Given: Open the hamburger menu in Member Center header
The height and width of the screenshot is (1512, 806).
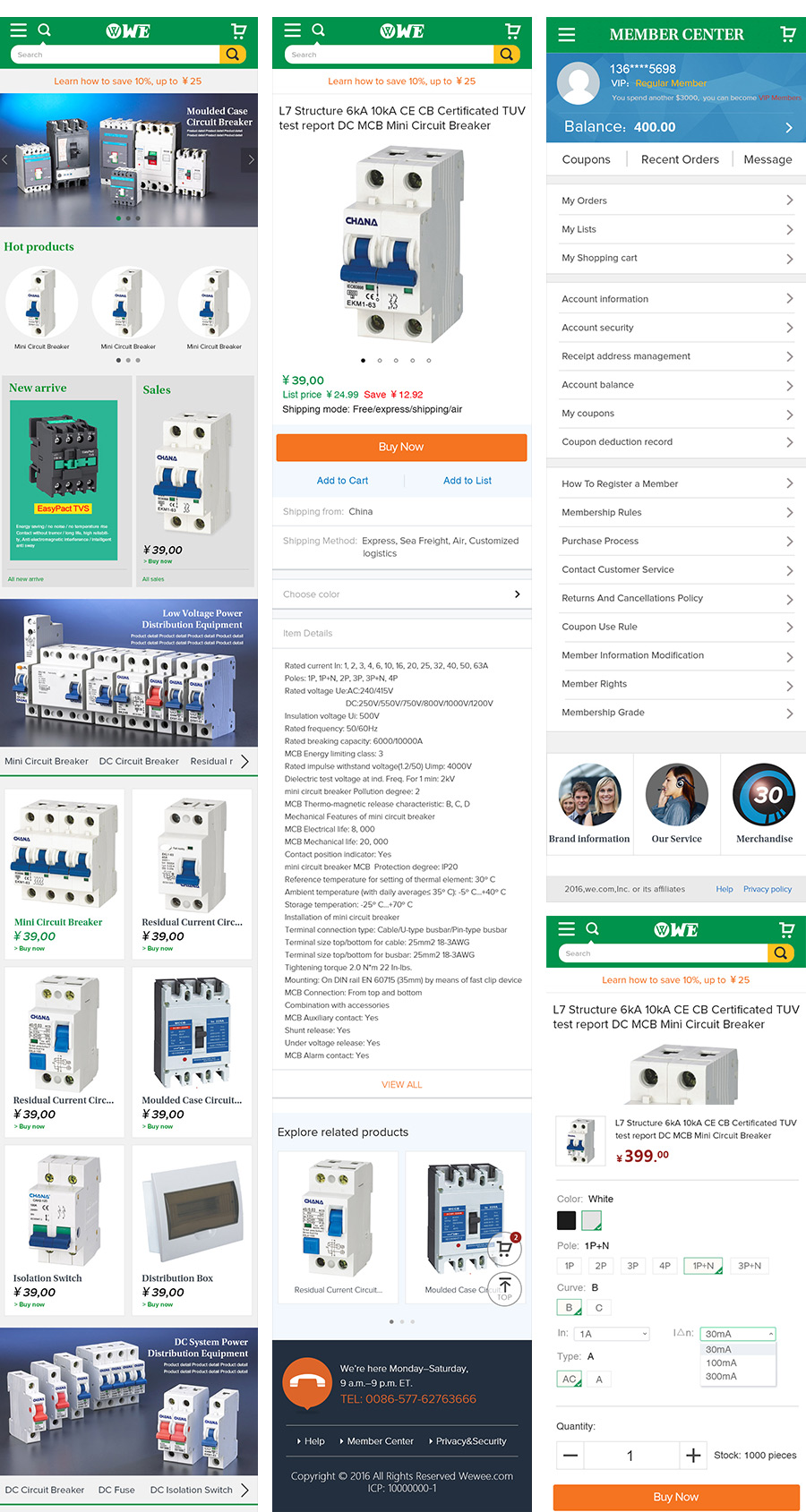Looking at the screenshot, I should coord(566,35).
